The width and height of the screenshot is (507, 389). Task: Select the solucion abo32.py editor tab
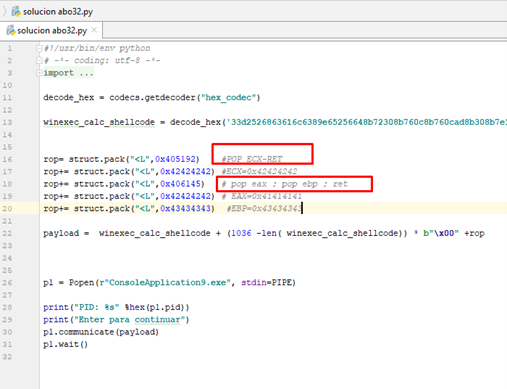52,31
